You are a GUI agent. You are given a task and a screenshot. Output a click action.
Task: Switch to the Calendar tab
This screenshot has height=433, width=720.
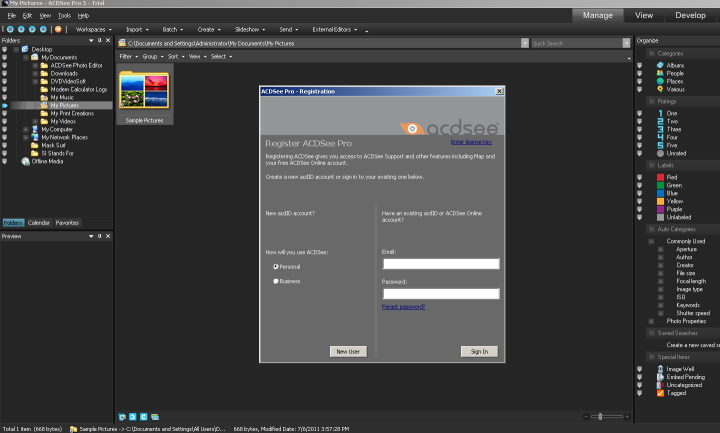39,222
